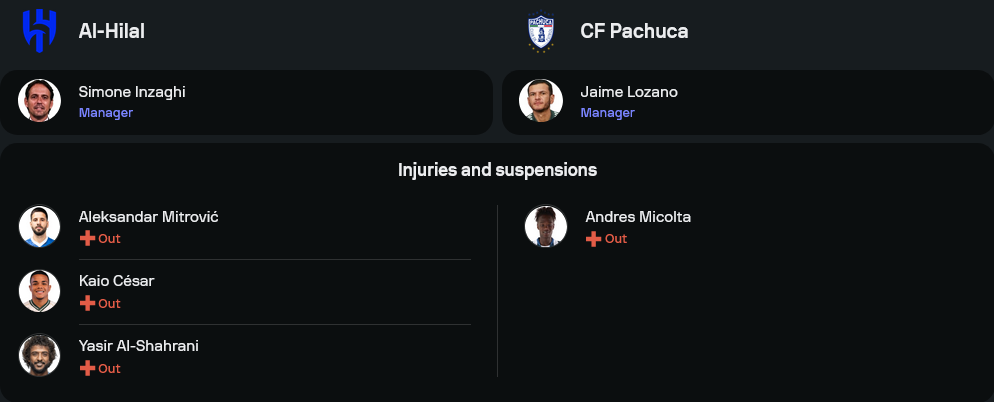Click the injury cross icon under Kaio César
Screen dimensions: 994x402
click(87, 303)
